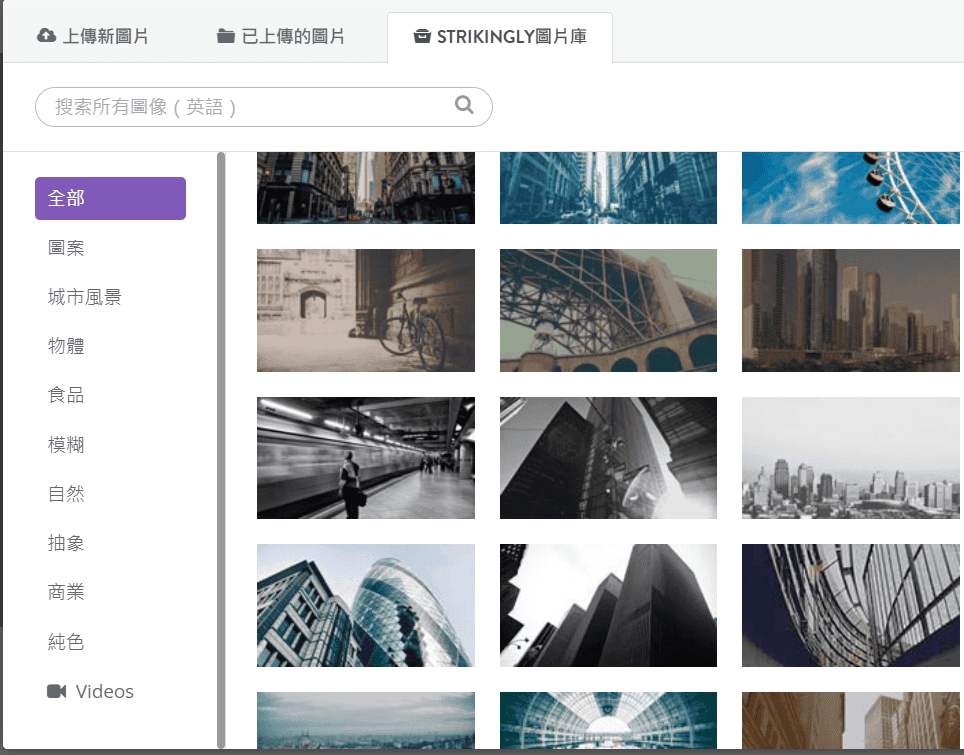964x755 pixels.
Task: Select the 商業 category
Action: tap(66, 592)
